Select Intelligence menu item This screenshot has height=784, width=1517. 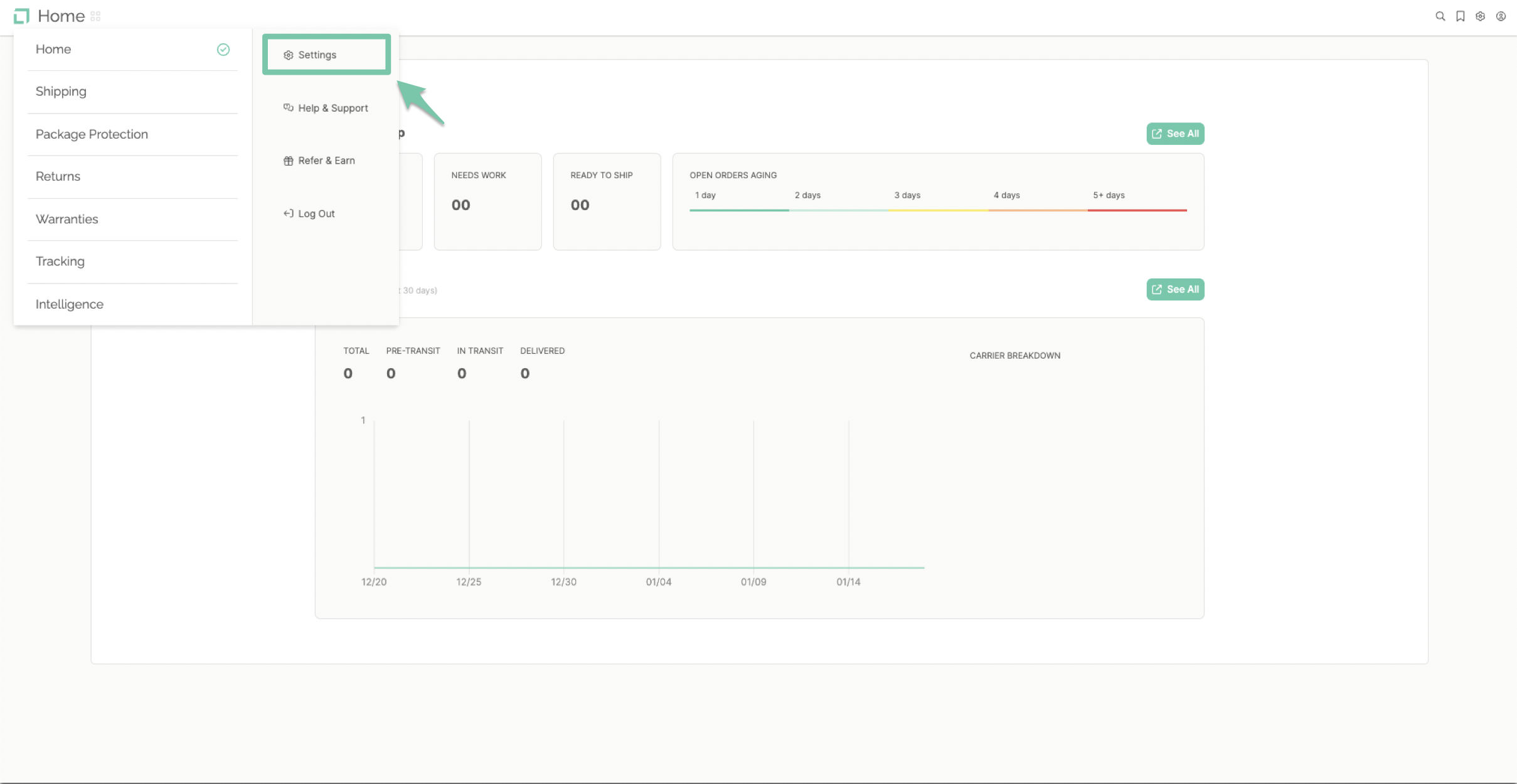click(x=132, y=304)
